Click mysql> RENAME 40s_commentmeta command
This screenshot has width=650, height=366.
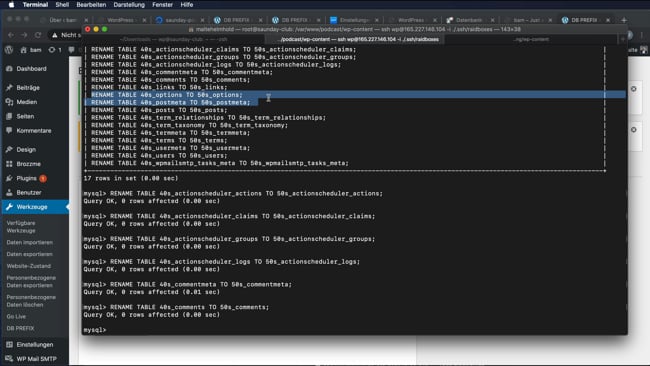click(187, 285)
